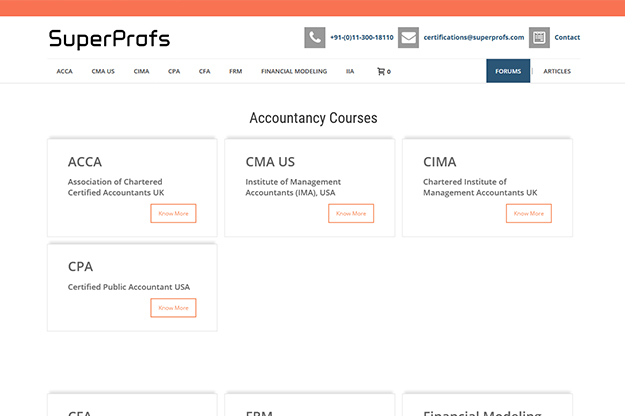The width and height of the screenshot is (625, 416).
Task: Click the envelope email icon
Action: (408, 38)
